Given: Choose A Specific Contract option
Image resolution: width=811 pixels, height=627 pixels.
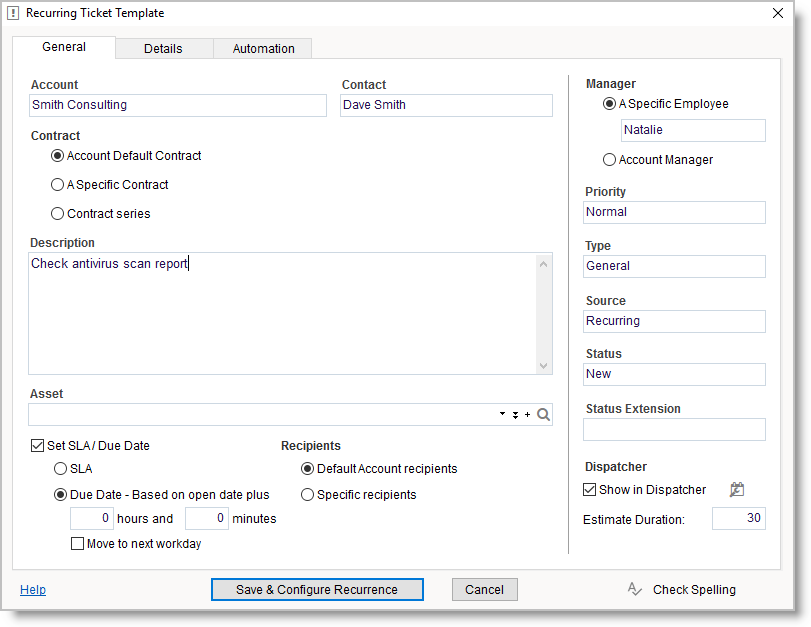Looking at the screenshot, I should pos(57,185).
